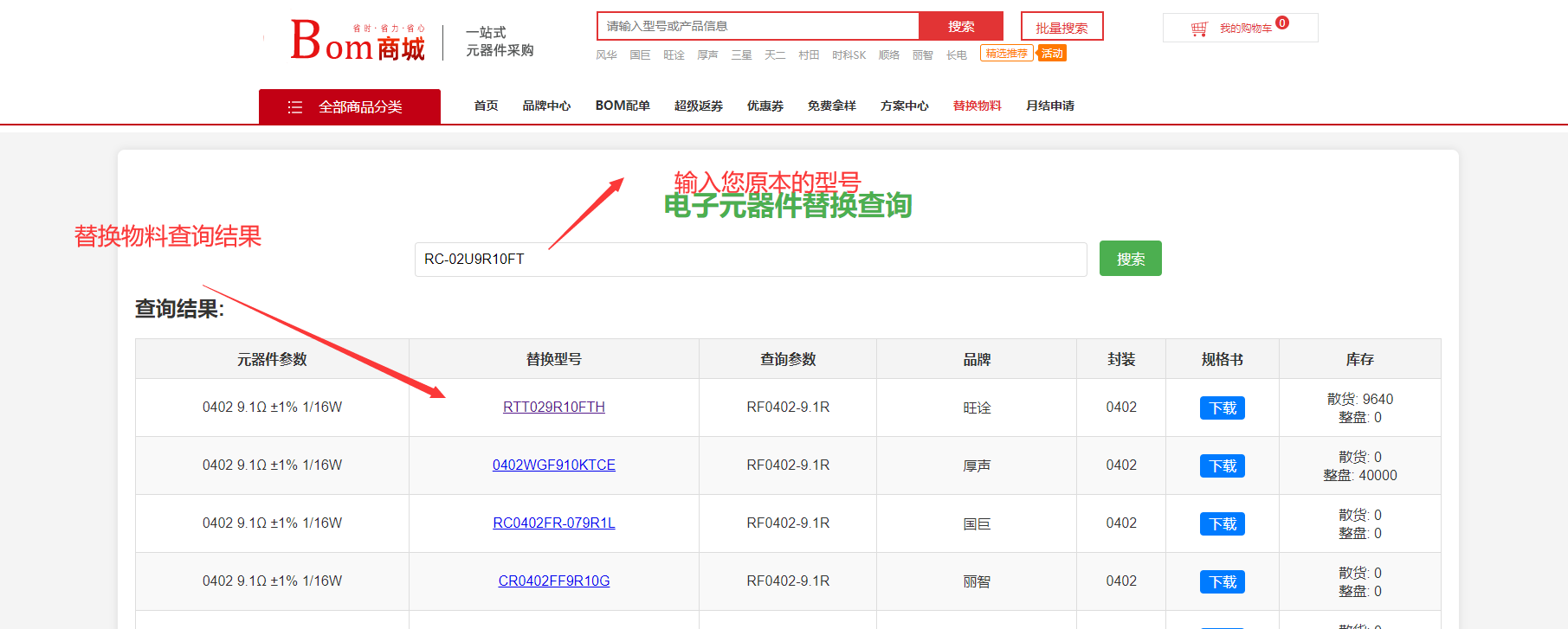Viewport: 1568px width, 629px height.
Task: Select 超级返券 in navigation
Action: (x=699, y=106)
